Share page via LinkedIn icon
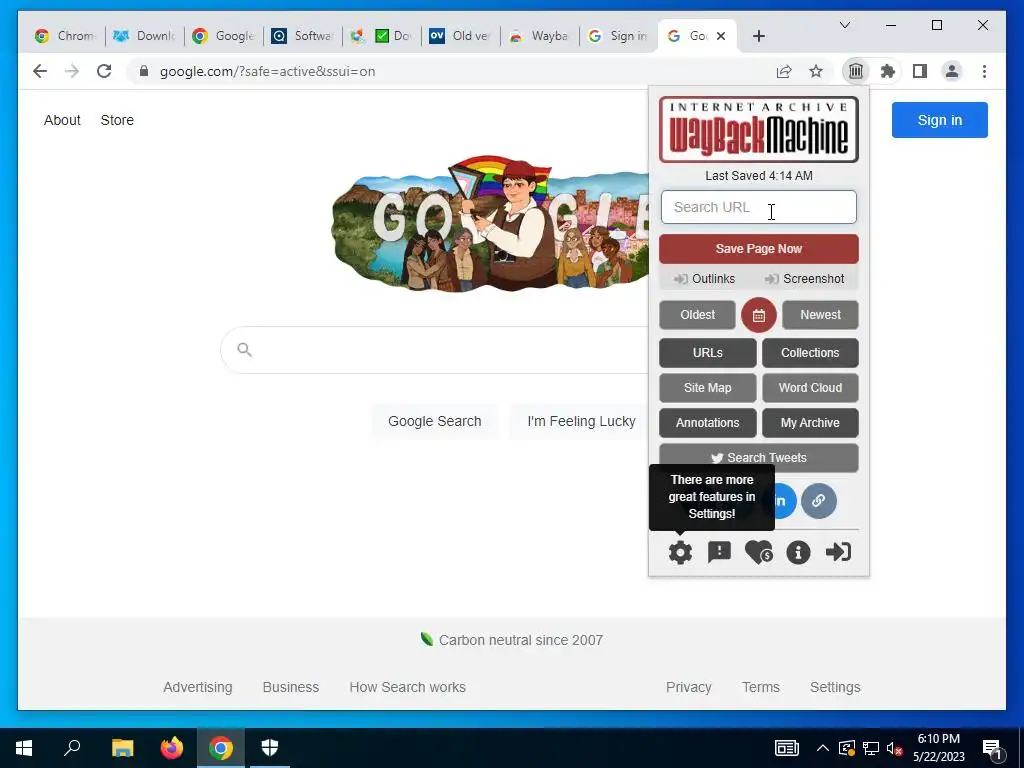Image resolution: width=1024 pixels, height=768 pixels. 784,501
